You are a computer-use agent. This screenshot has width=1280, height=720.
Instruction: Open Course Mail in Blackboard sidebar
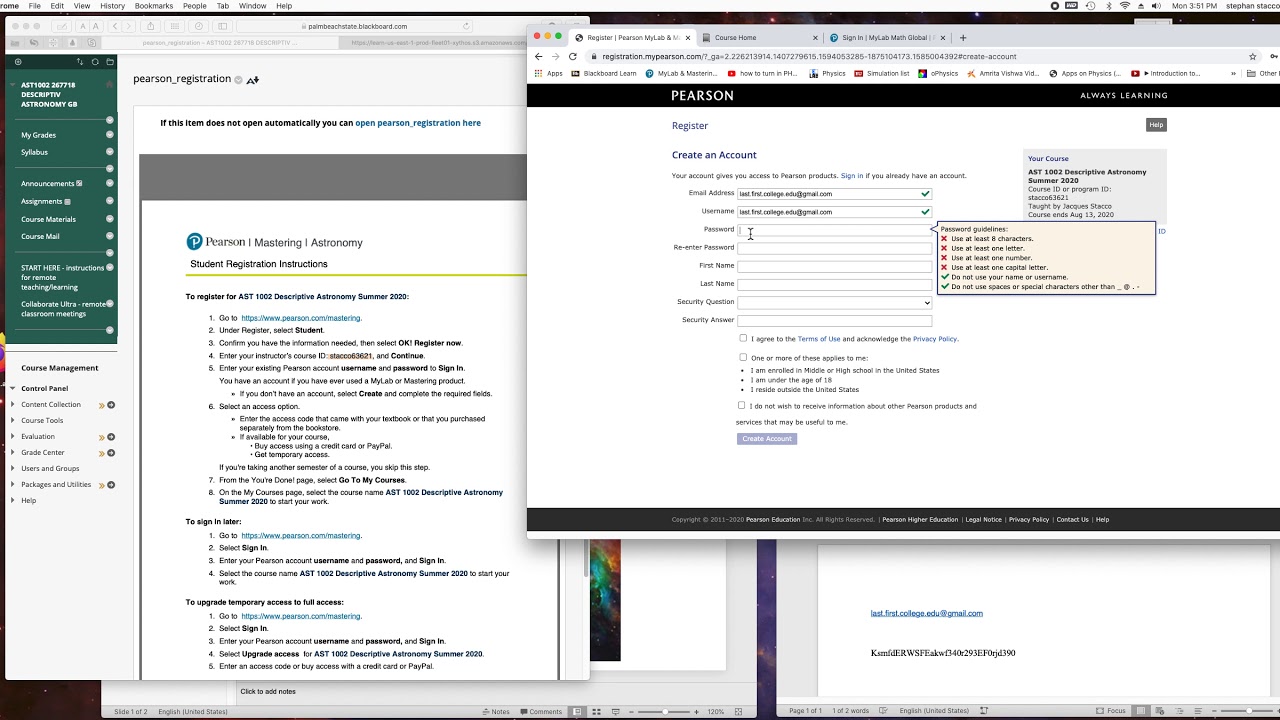click(40, 236)
